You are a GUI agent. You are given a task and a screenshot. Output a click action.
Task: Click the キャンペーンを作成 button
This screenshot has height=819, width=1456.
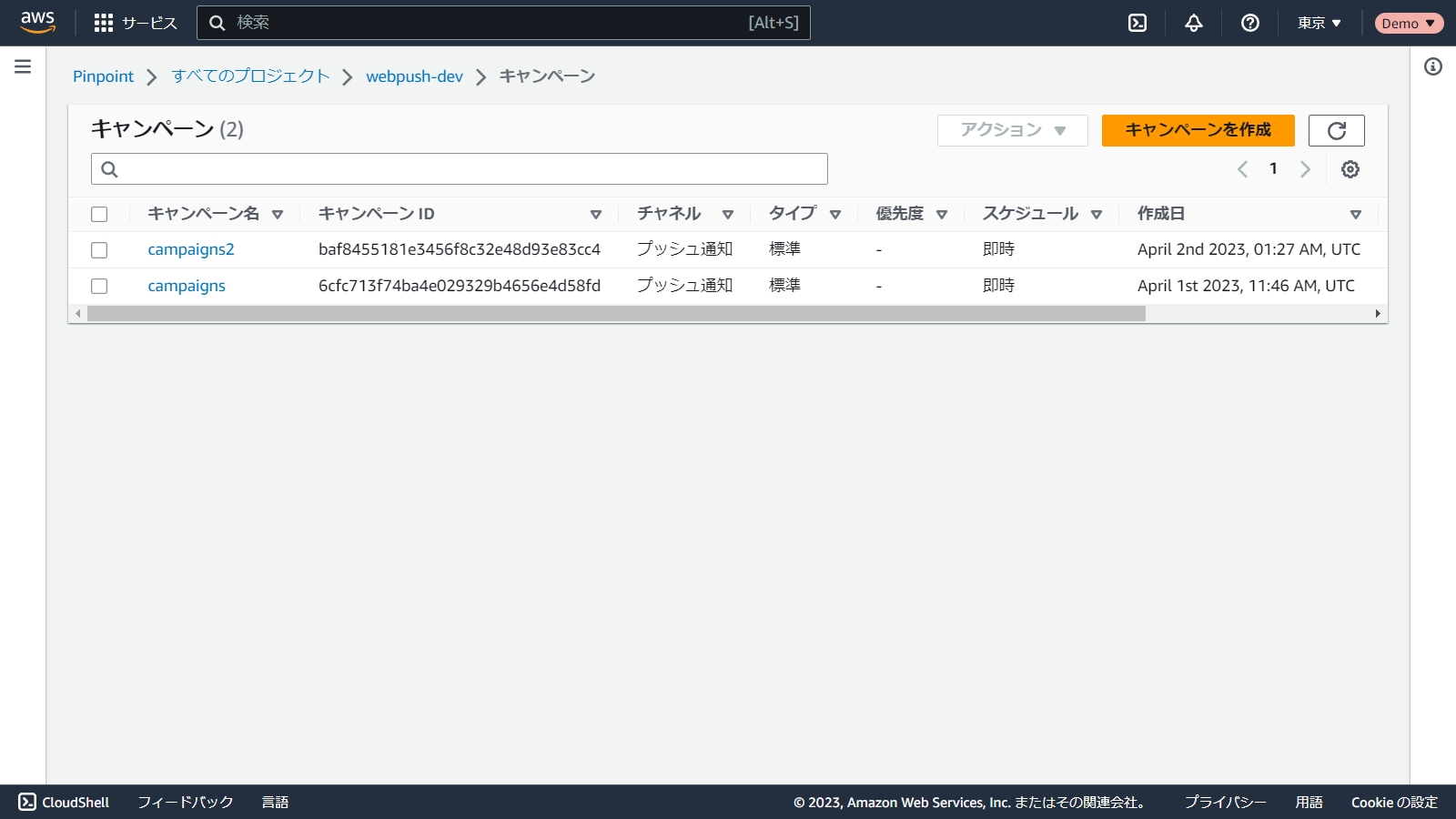[1198, 130]
